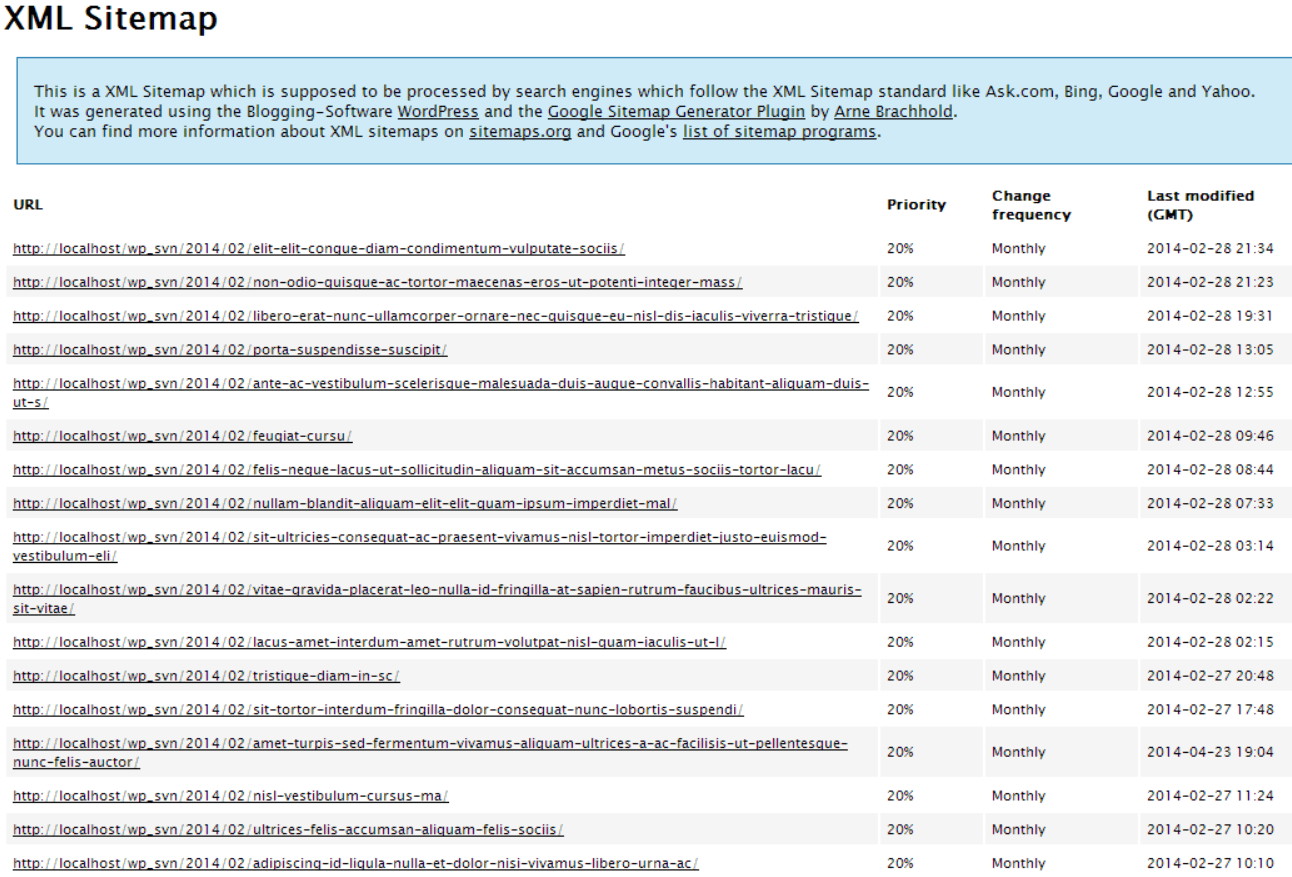Open the adipiscing-id-ligula-nulla URL
The image size is (1292, 877).
[355, 864]
